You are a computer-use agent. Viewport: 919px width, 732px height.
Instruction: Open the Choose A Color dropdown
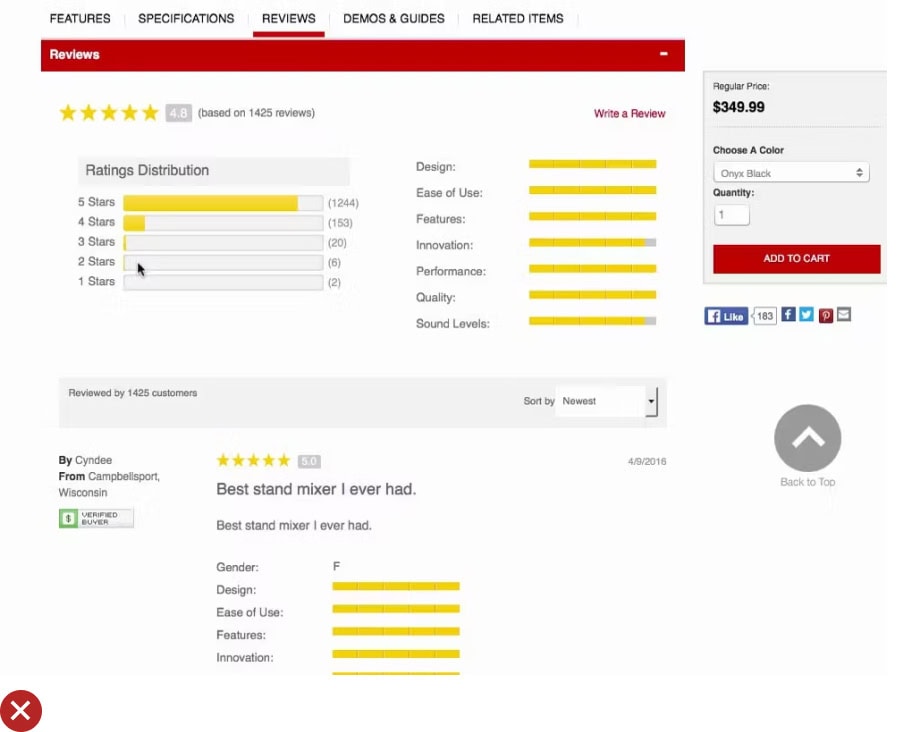click(791, 173)
